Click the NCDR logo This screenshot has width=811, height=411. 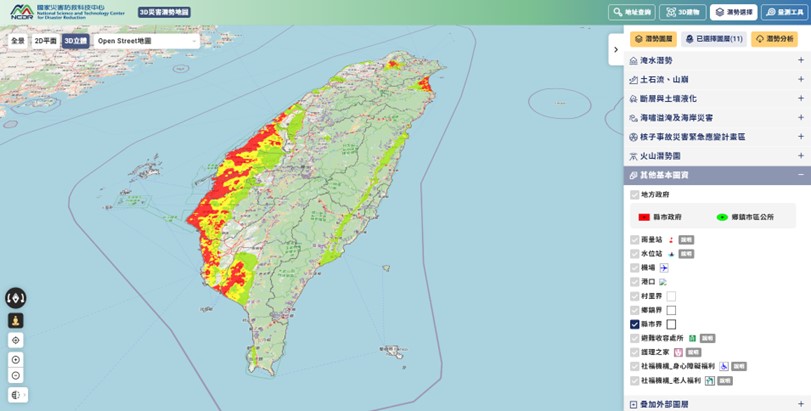[x=20, y=12]
